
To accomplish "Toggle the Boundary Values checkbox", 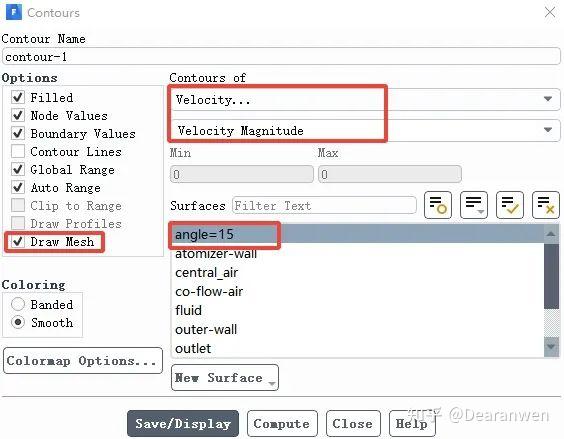I will point(18,133).
